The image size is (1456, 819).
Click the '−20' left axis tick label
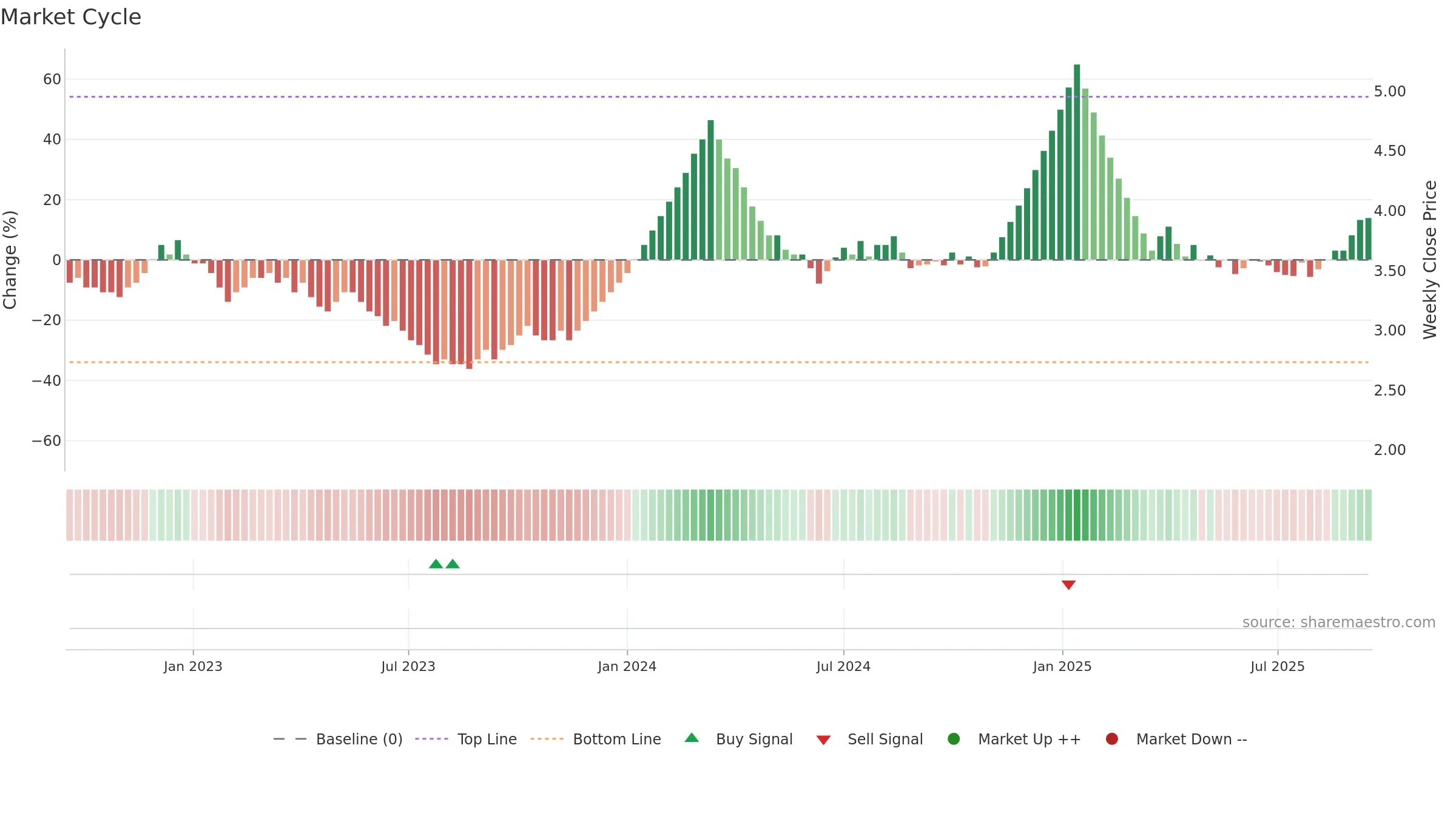47,320
